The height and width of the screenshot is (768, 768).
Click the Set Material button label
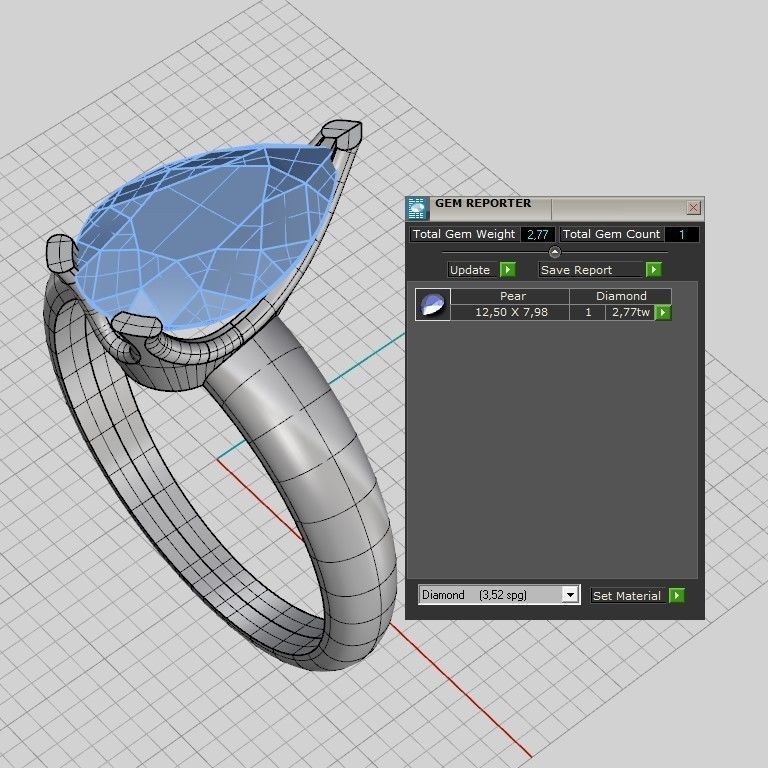pyautogui.click(x=627, y=596)
